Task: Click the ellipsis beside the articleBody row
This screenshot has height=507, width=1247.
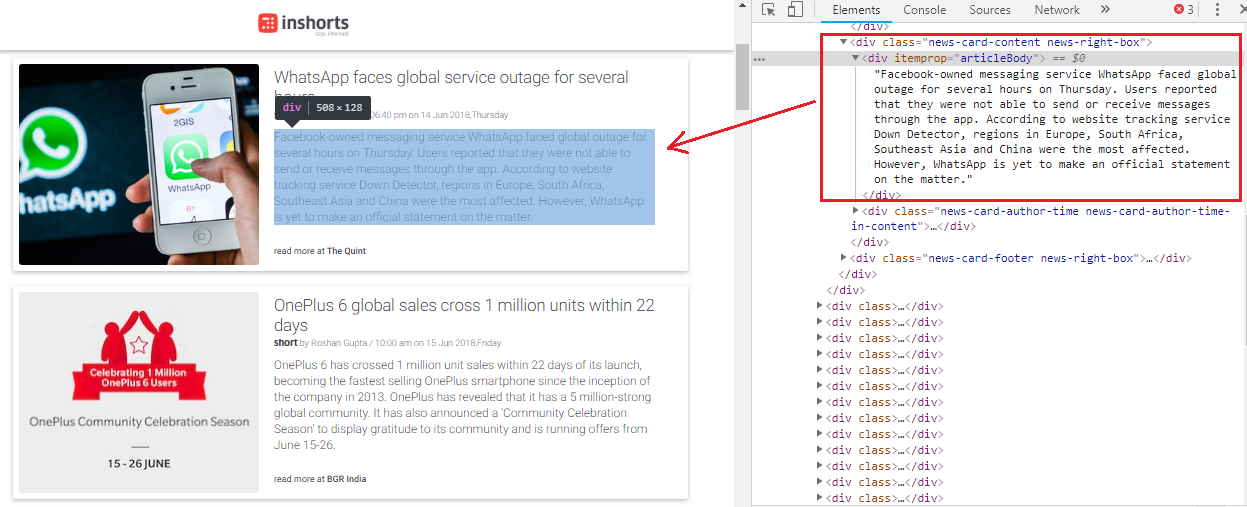Action: click(x=759, y=59)
